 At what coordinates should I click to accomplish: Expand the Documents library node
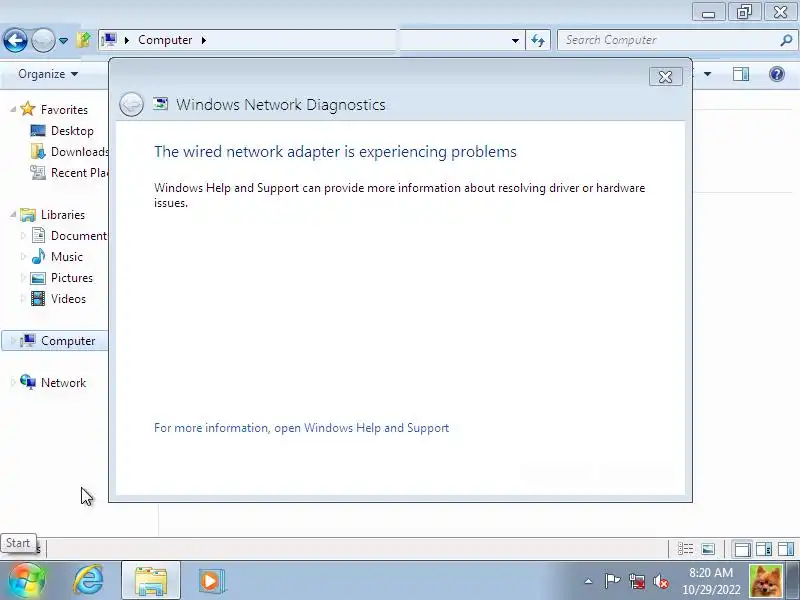tap(23, 236)
